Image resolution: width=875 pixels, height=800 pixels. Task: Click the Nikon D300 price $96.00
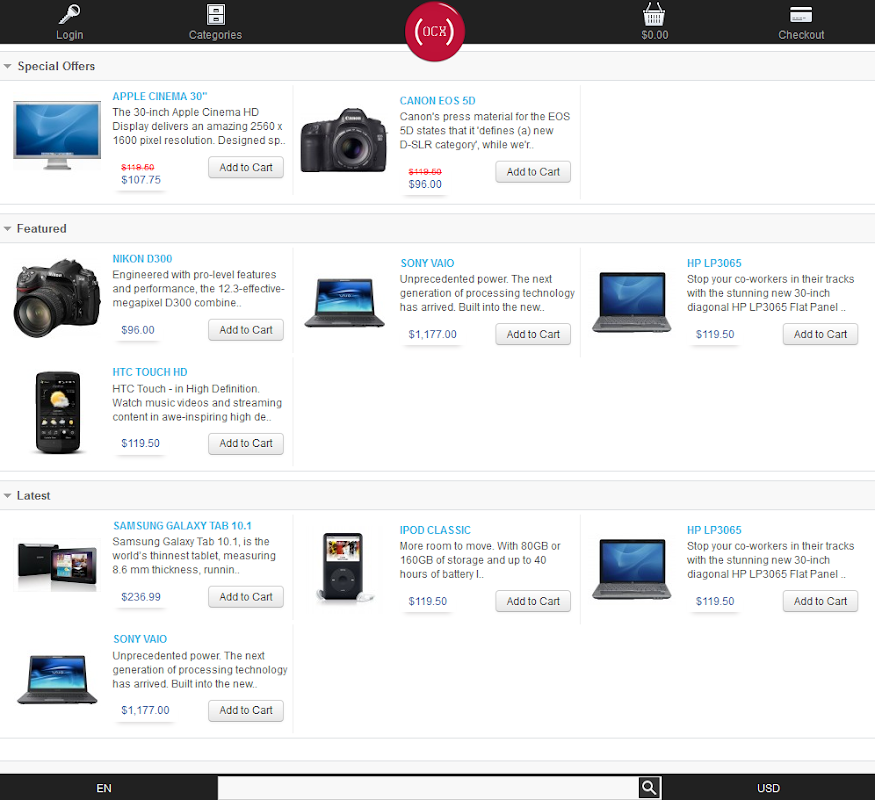click(x=138, y=330)
